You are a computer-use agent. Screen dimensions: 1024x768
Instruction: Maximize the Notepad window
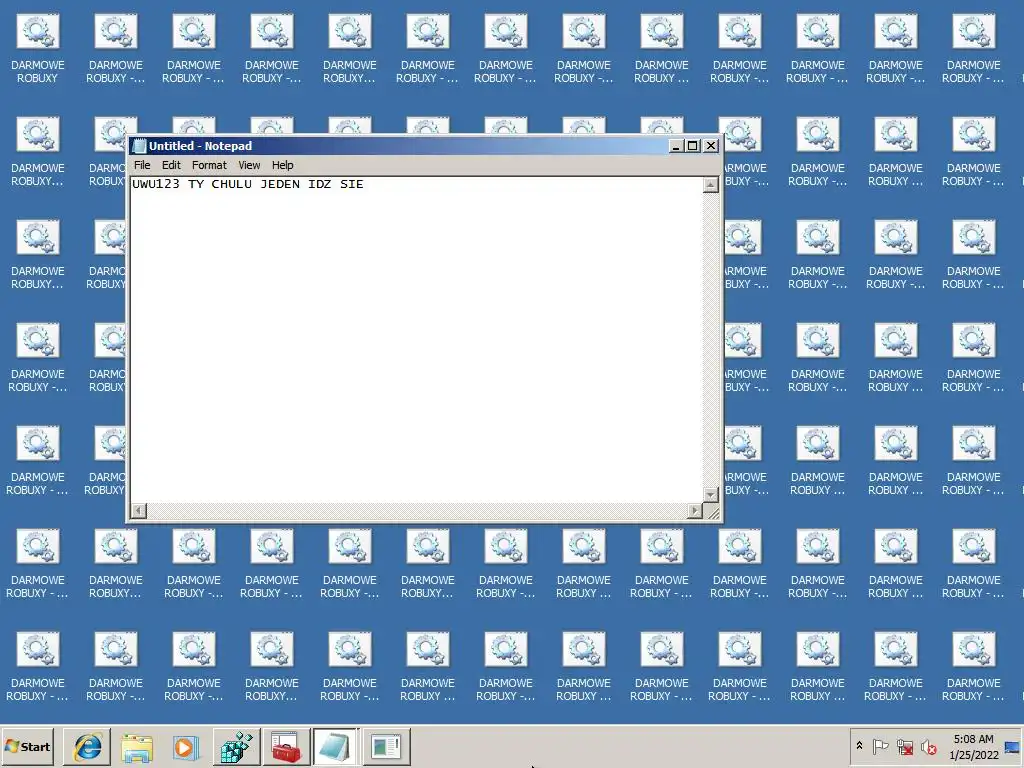click(693, 146)
